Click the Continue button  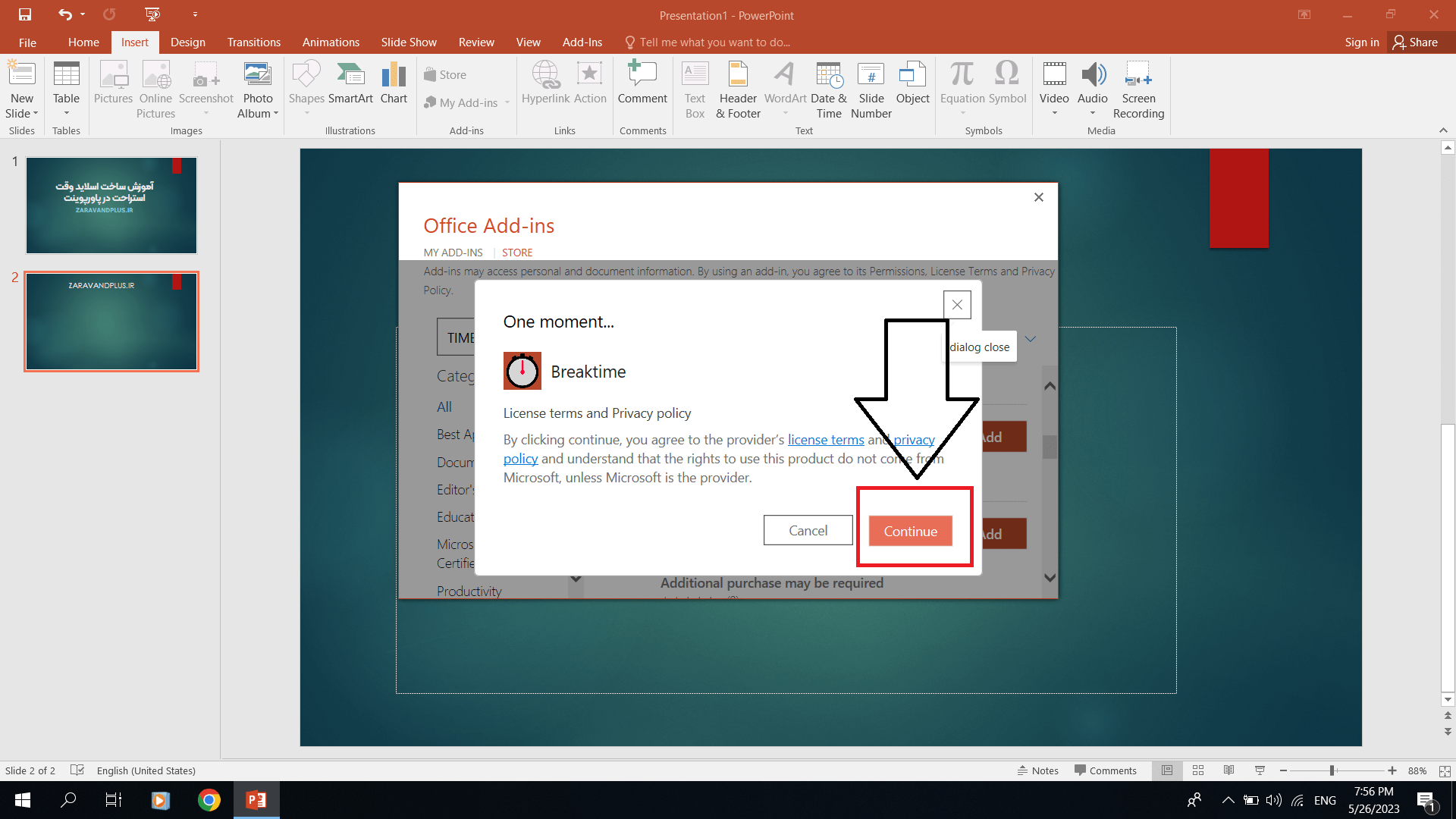tap(910, 531)
